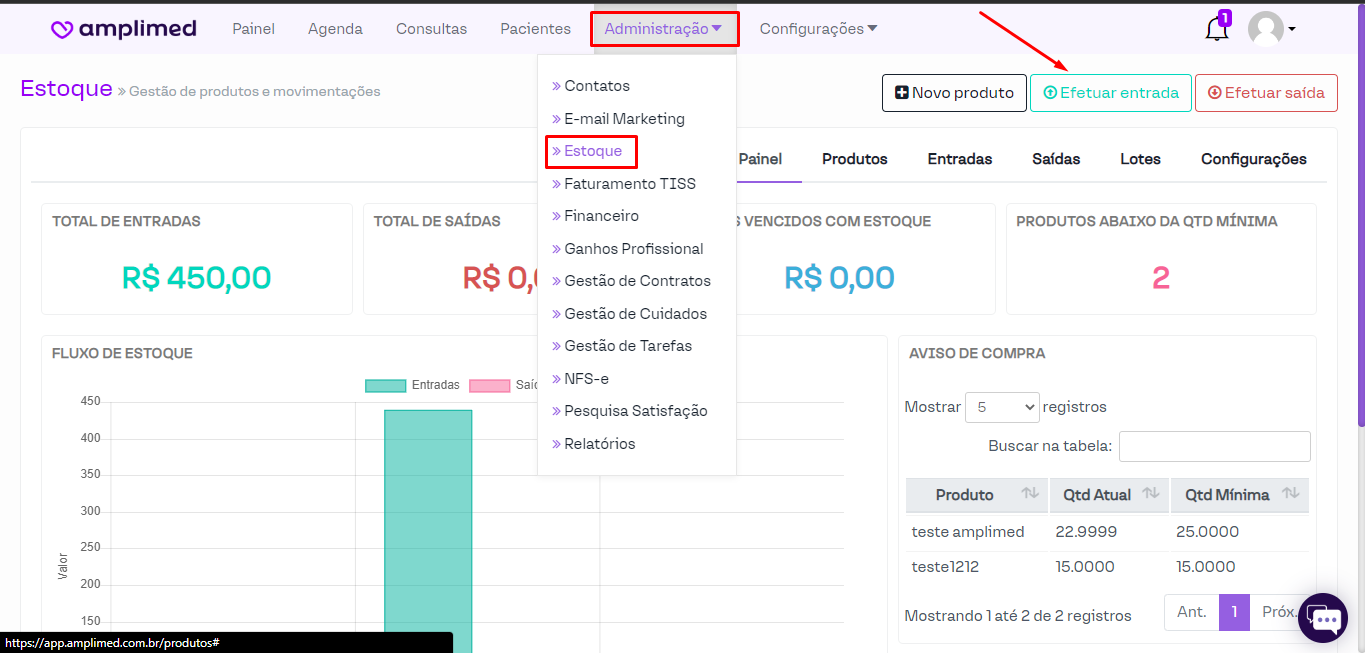The image size is (1365, 653).
Task: Click the Efetuar saída button
Action: (x=1266, y=93)
